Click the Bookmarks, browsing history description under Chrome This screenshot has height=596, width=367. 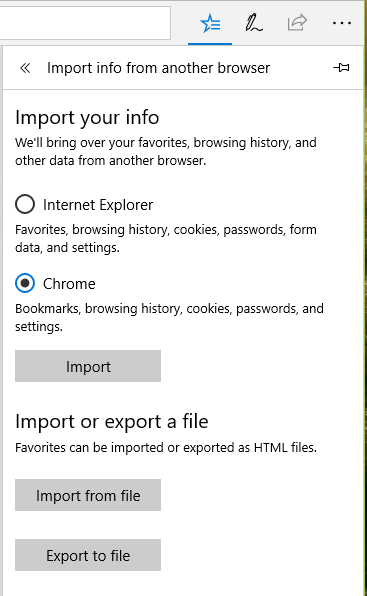click(169, 317)
